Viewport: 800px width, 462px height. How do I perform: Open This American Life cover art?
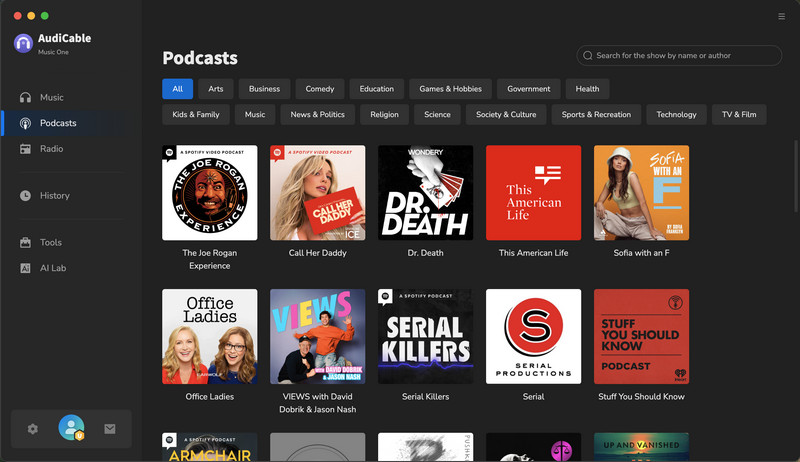coord(533,193)
